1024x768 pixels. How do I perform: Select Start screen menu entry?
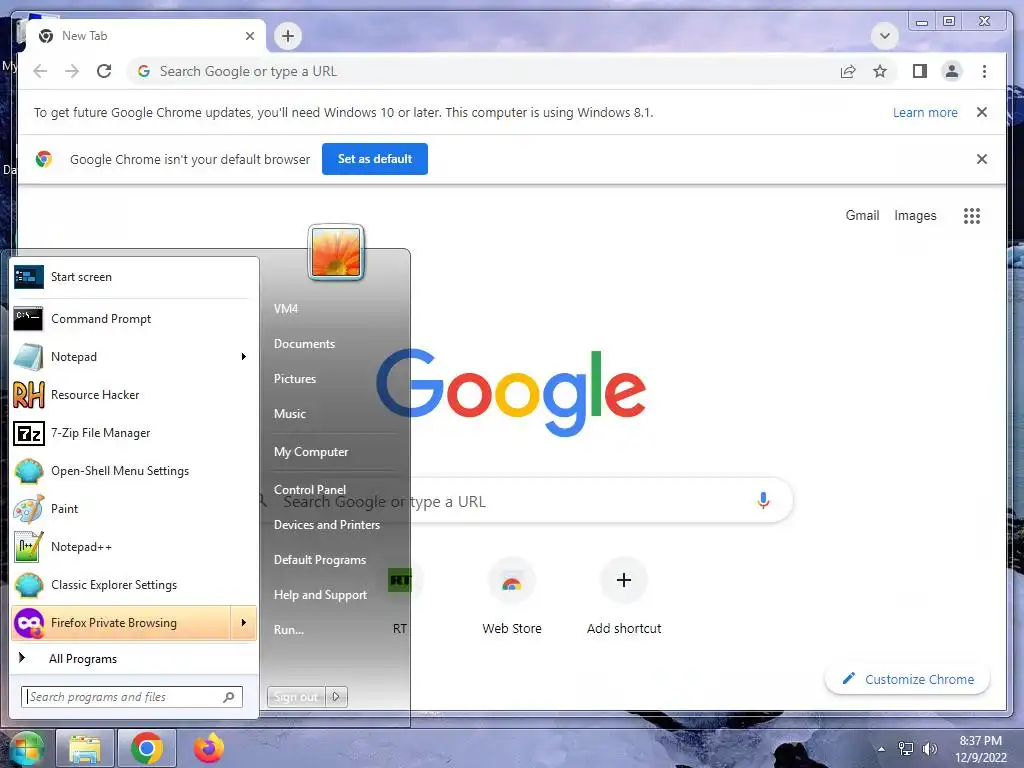tap(134, 277)
